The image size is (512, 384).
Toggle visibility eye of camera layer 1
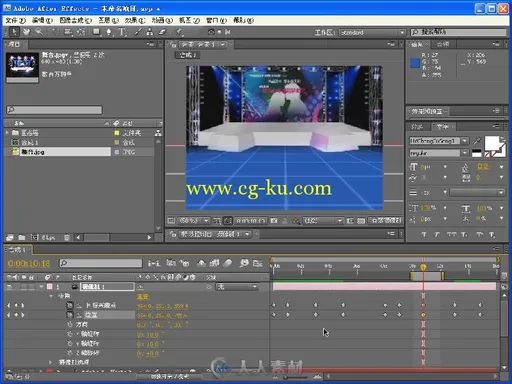pyautogui.click(x=9, y=287)
